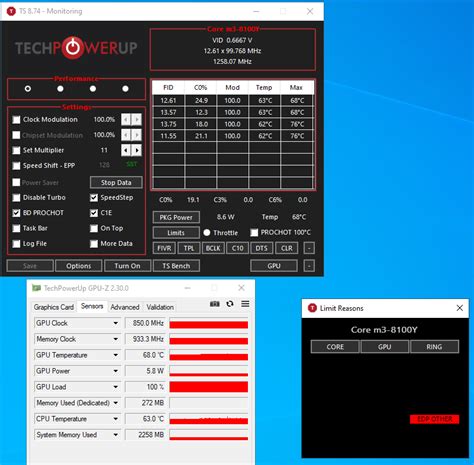Increase Chipset Modulation with right arrow
This screenshot has width=474, height=465.
pos(137,135)
